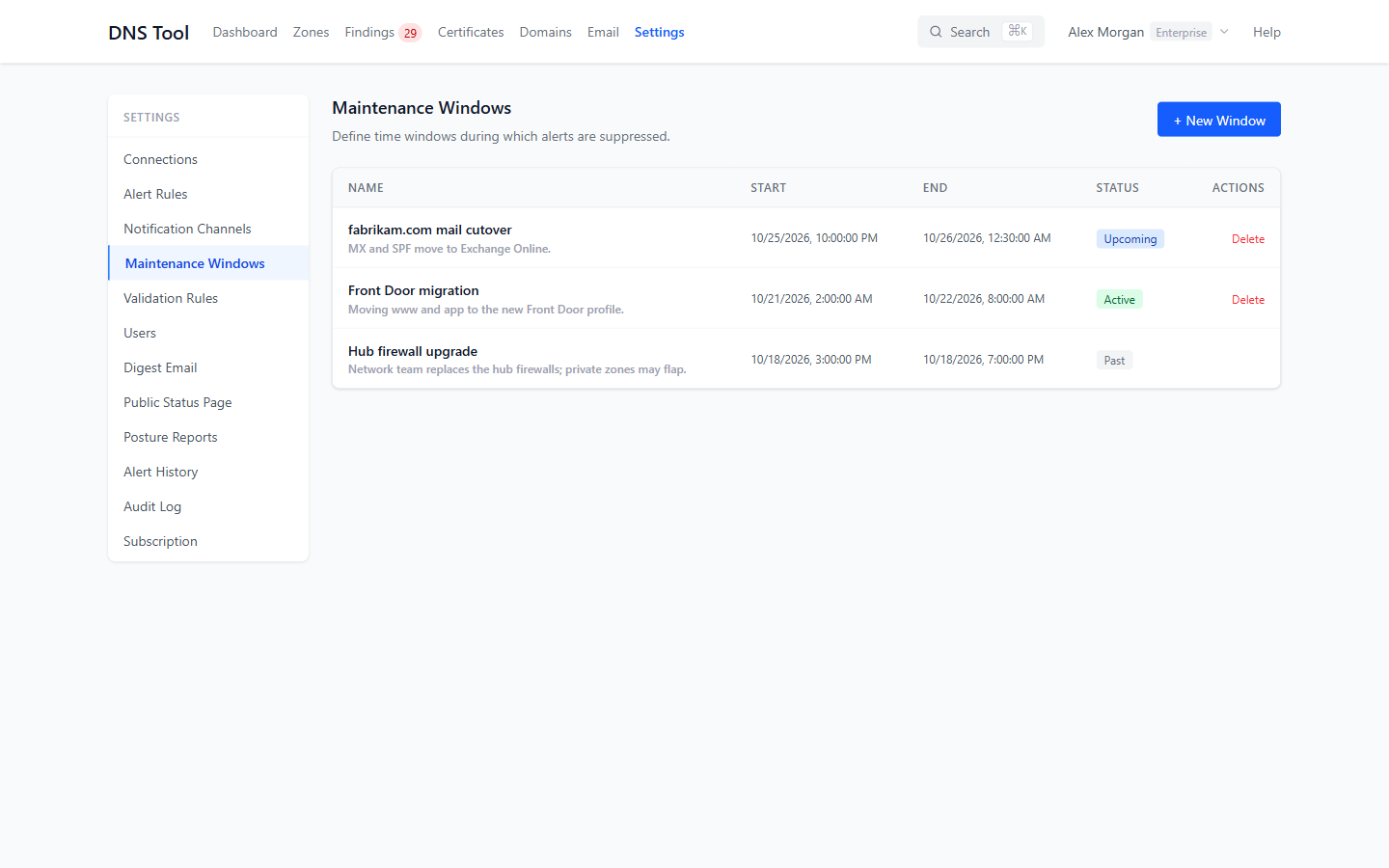
Task: Go to Subscription settings
Action: (208, 541)
